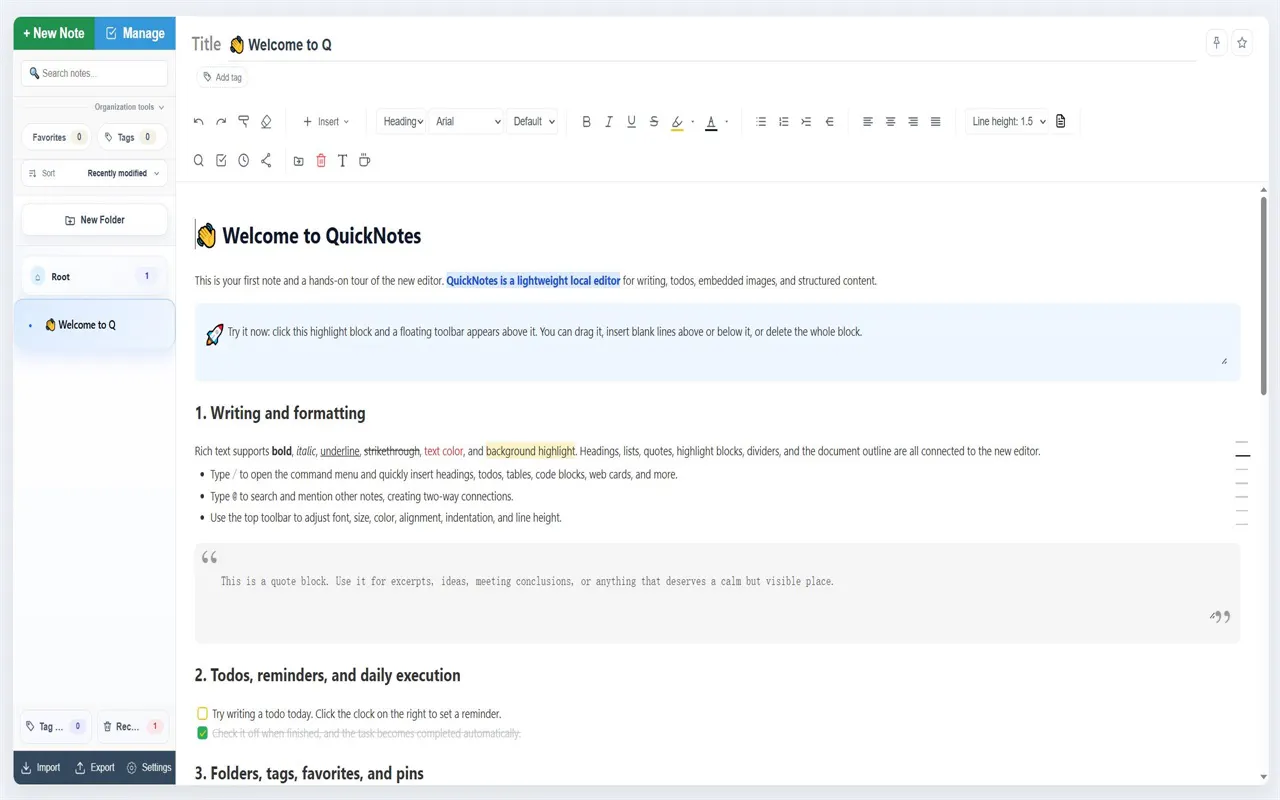The image size is (1280, 800).
Task: Click the note title field
Action: [712, 44]
